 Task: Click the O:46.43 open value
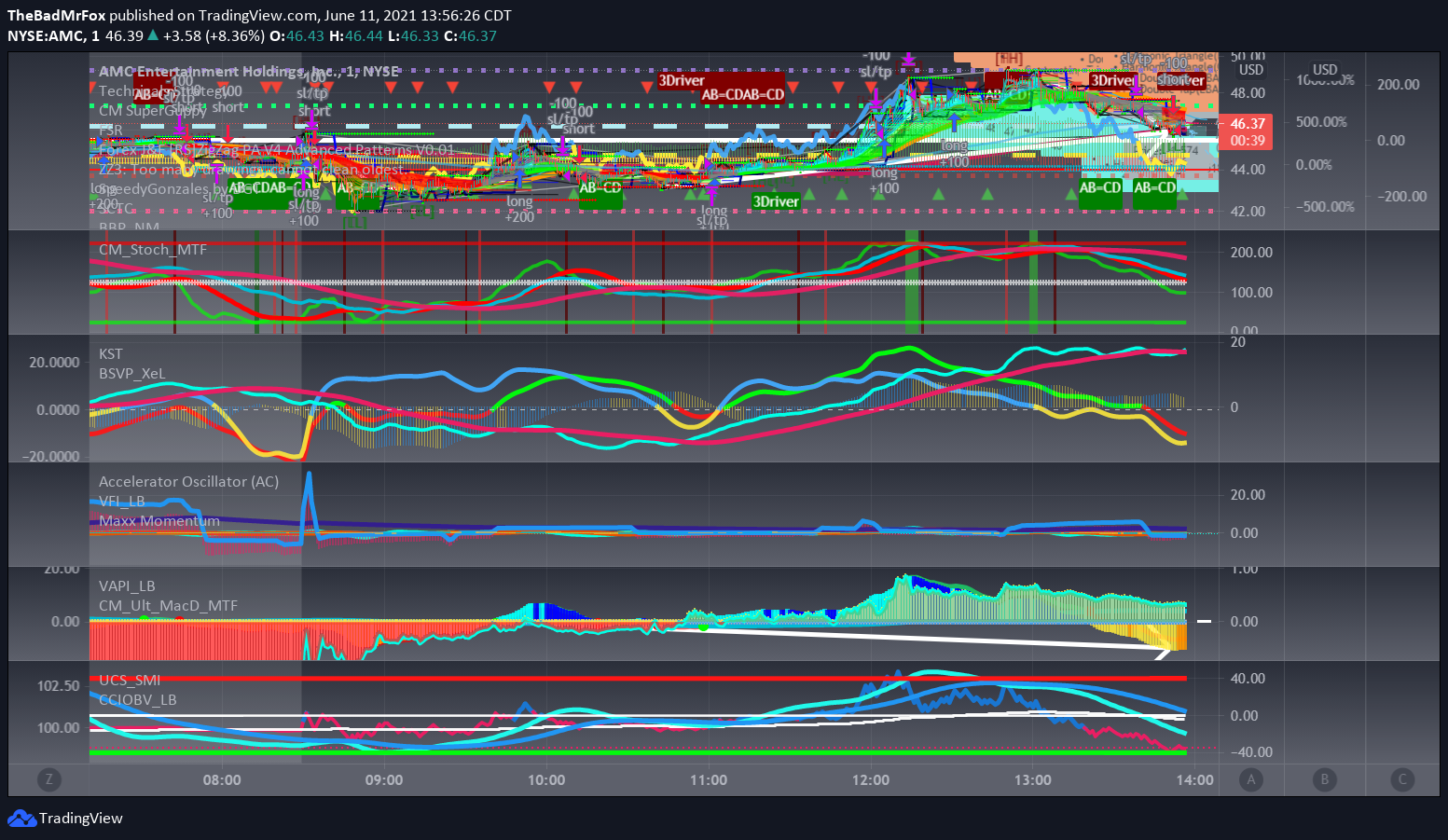tap(296, 36)
